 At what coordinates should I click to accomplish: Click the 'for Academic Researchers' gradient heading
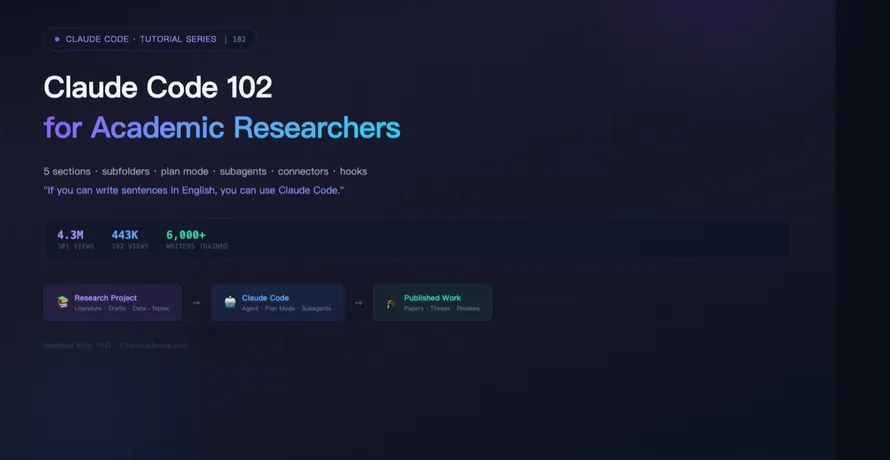click(x=222, y=128)
